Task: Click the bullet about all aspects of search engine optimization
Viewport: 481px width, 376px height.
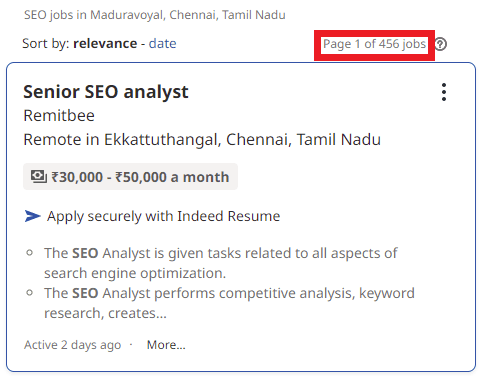Action: [x=221, y=263]
